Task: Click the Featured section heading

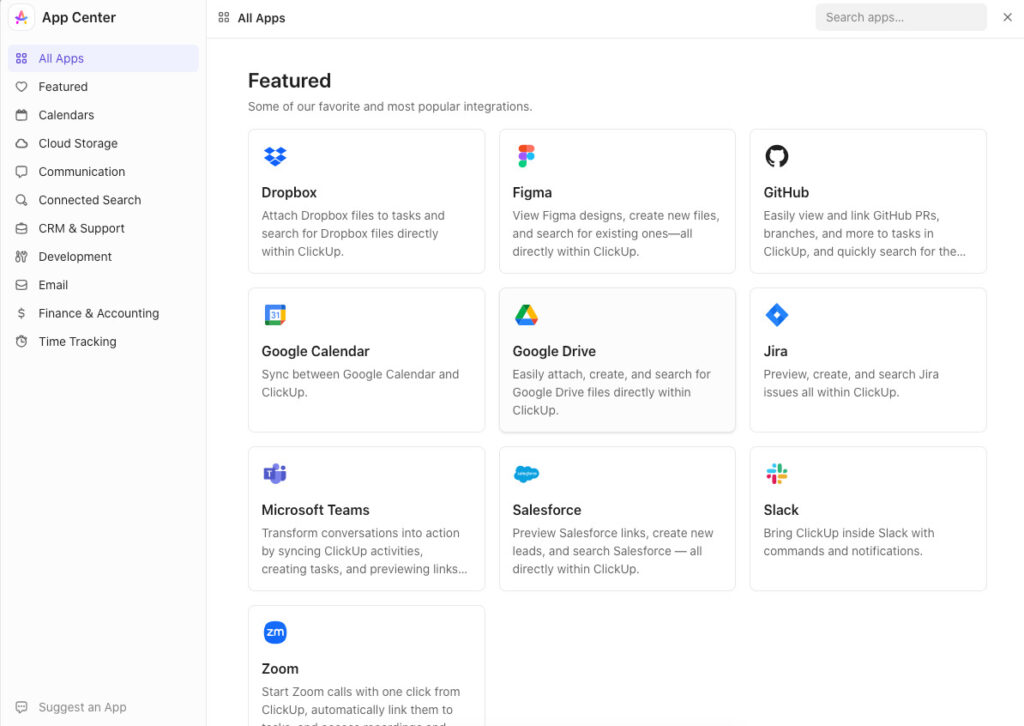Action: pyautogui.click(x=289, y=80)
